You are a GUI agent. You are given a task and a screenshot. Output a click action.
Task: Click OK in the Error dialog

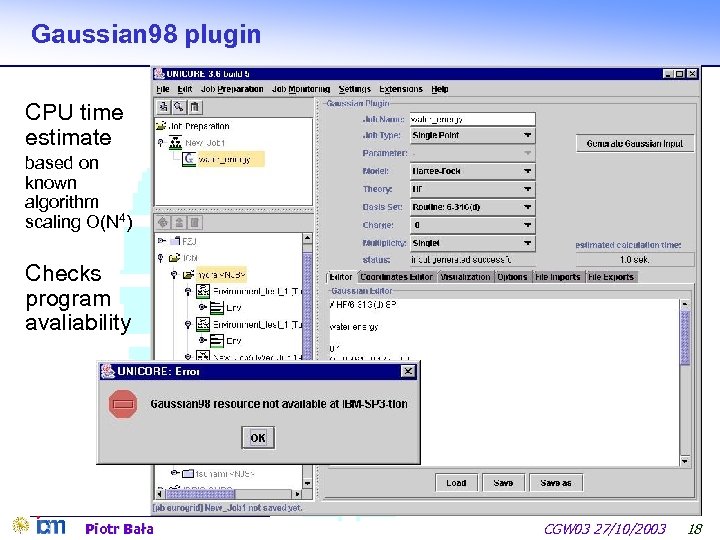258,438
